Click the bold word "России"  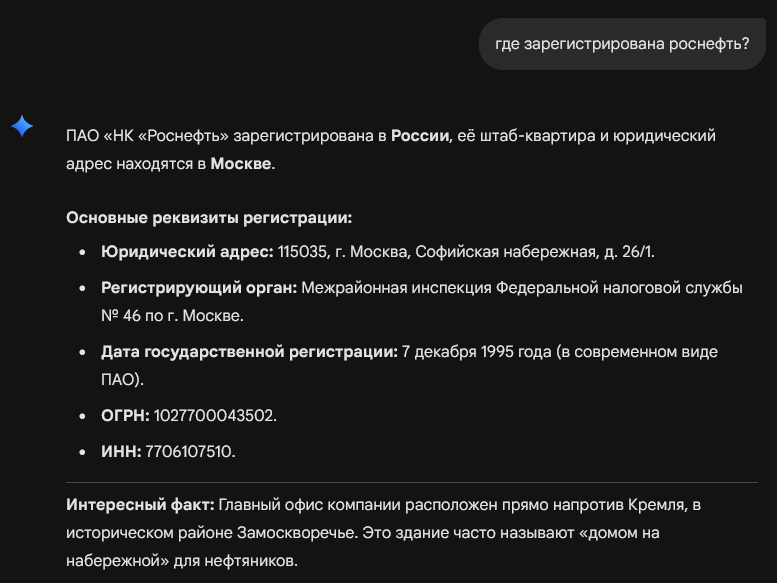point(419,136)
